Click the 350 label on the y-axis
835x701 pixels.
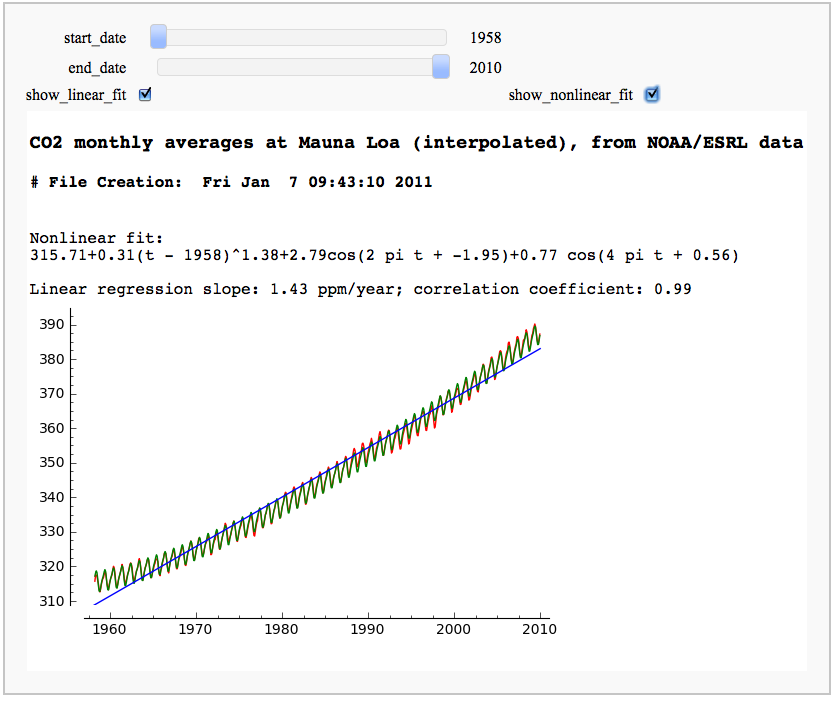(52, 463)
